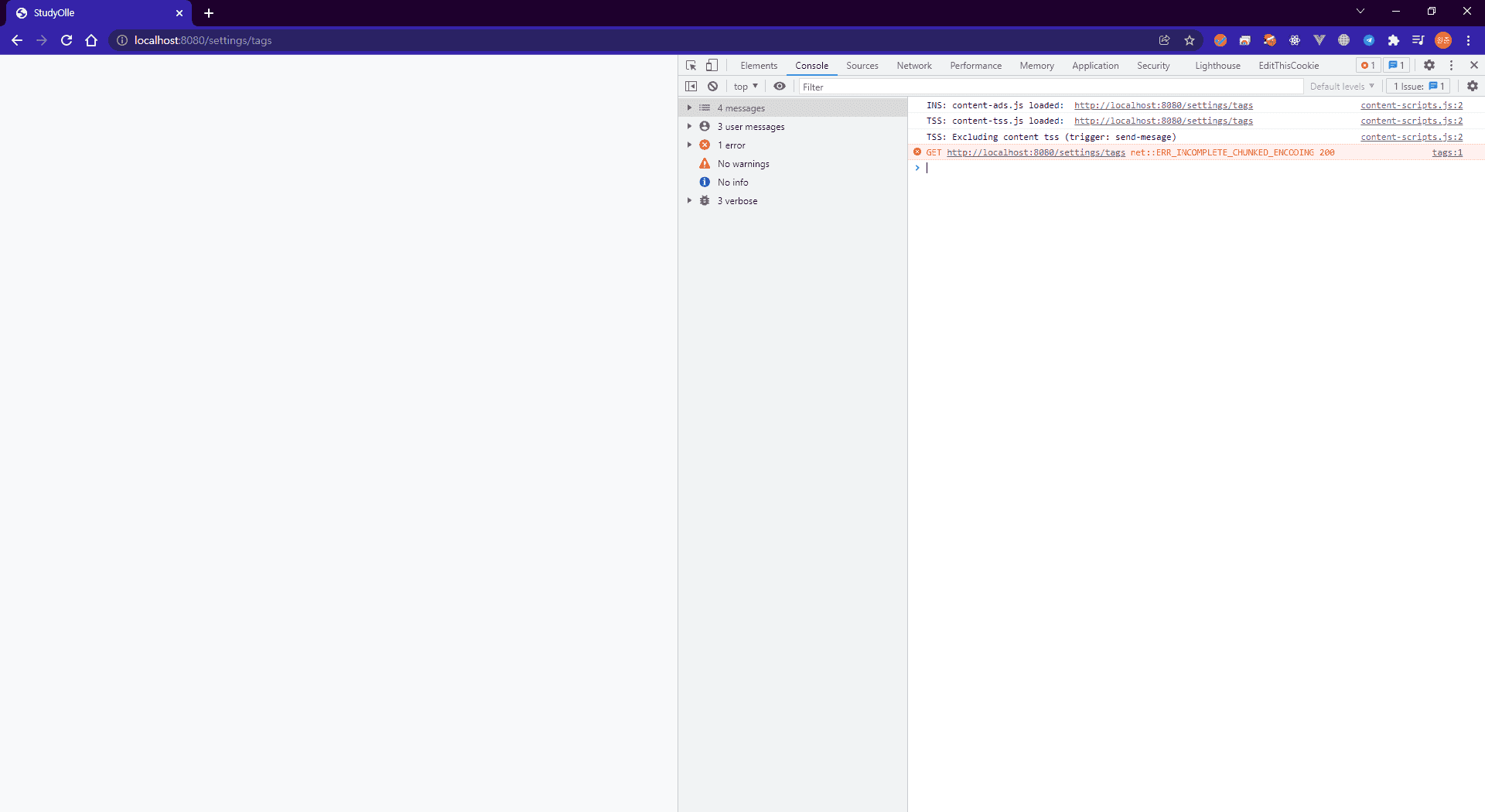
Task: Open the Telegram extension icon
Action: (x=1369, y=40)
